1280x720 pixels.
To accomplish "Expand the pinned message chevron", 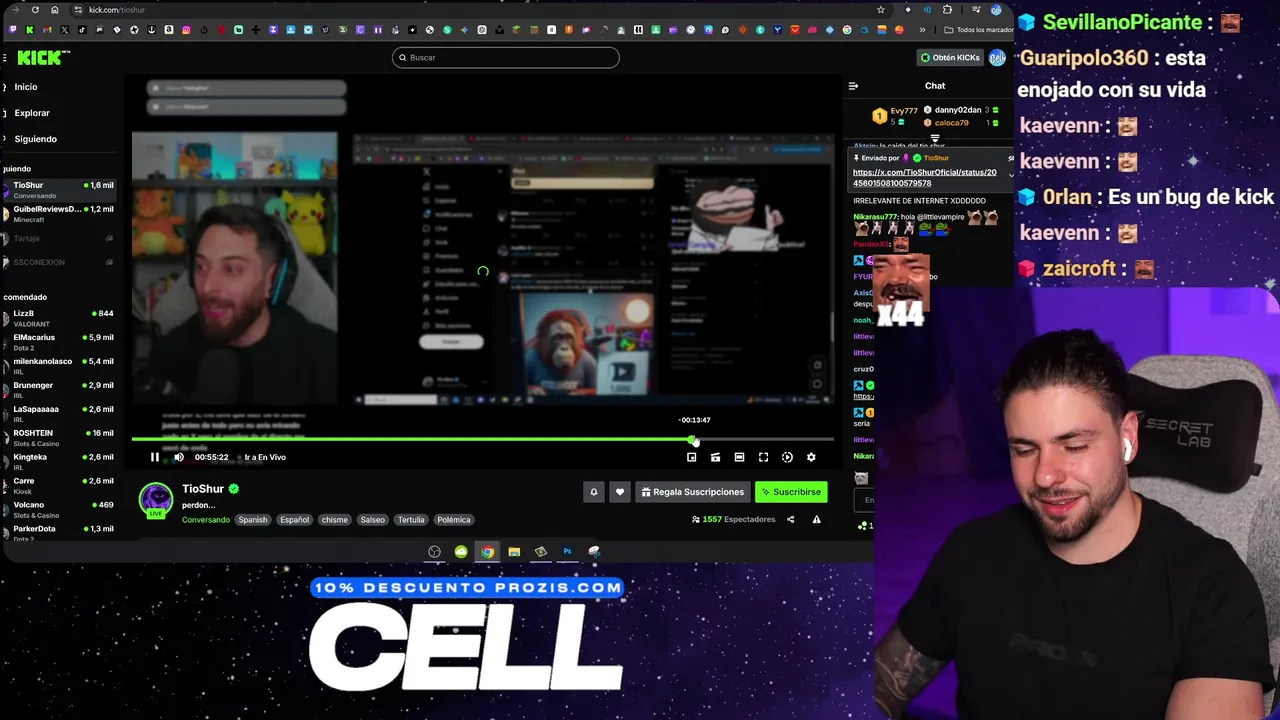I will point(1010,175).
